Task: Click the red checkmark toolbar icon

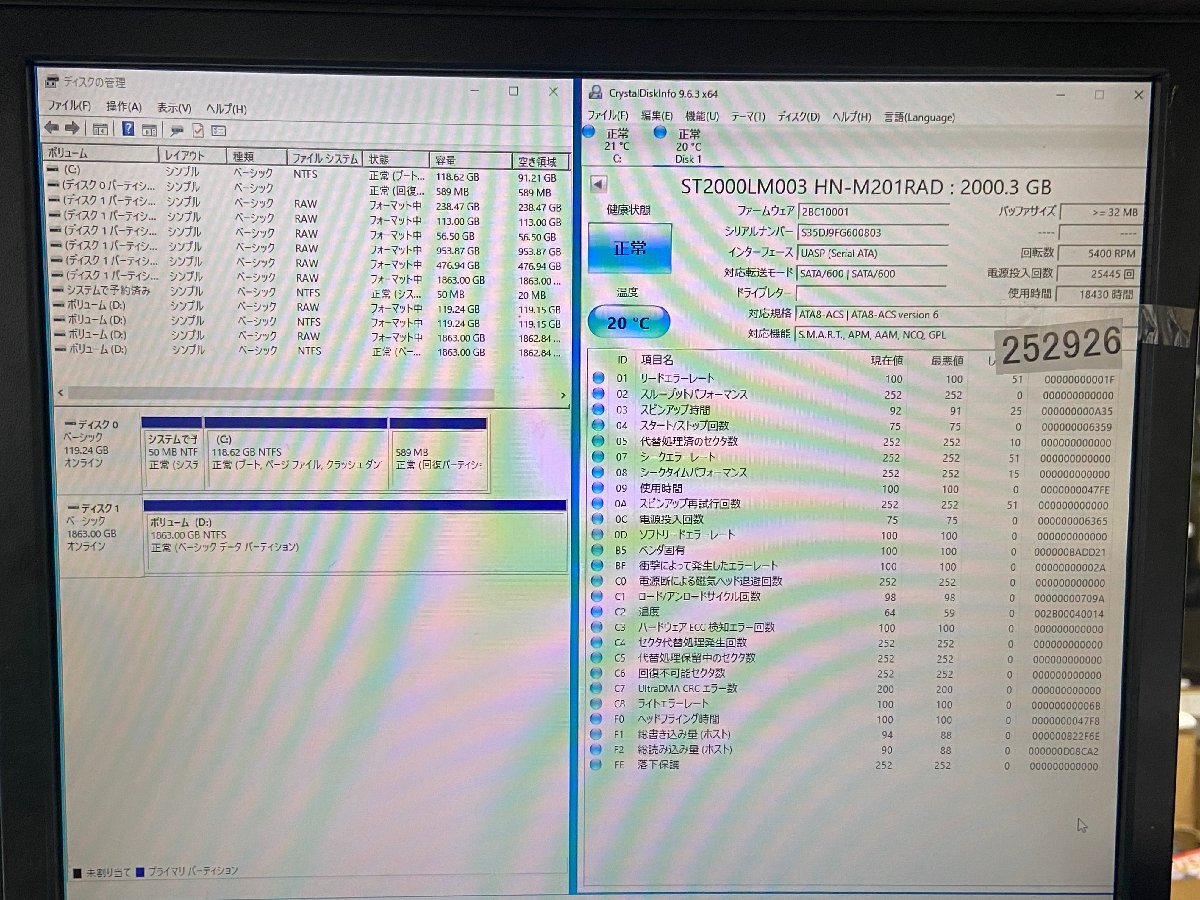Action: (x=198, y=129)
